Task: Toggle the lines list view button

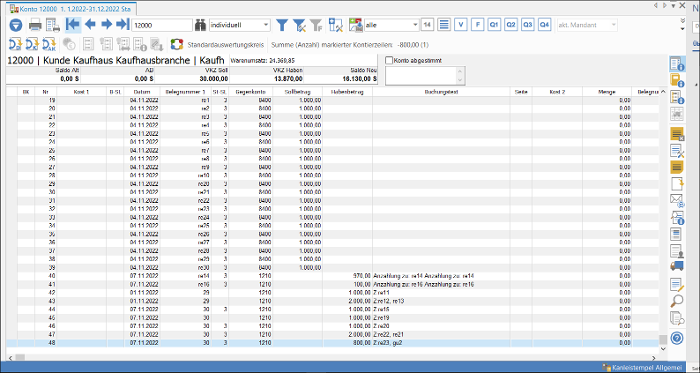Action: (x=444, y=25)
